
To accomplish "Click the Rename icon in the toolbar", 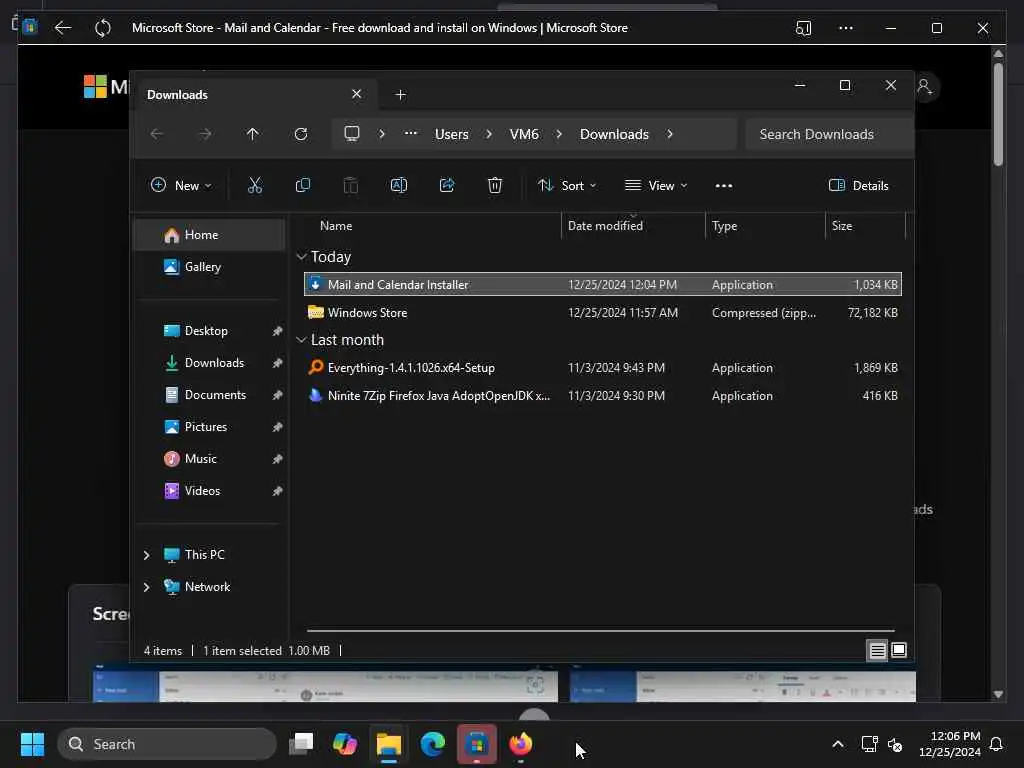I will click(398, 185).
